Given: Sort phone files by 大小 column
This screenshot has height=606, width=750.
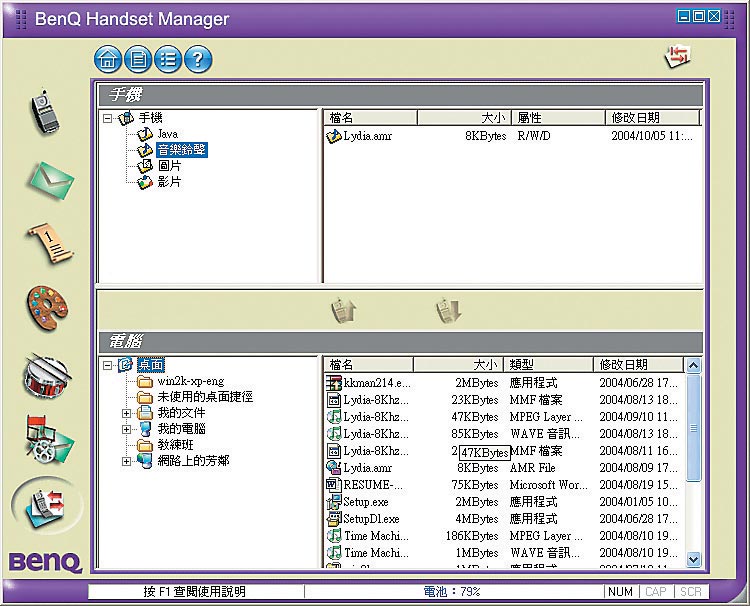Looking at the screenshot, I should click(464, 118).
